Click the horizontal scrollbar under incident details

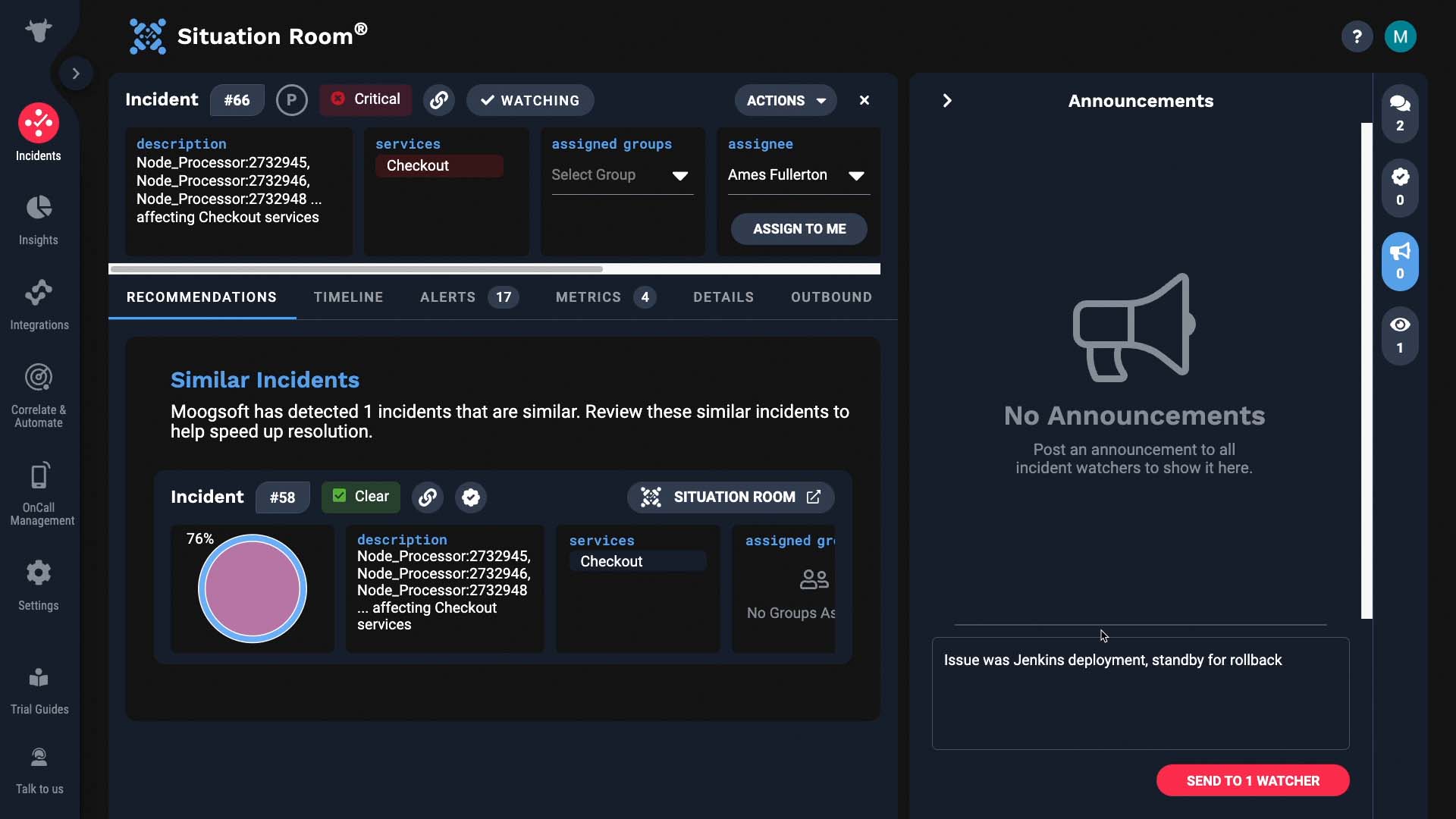tap(356, 268)
